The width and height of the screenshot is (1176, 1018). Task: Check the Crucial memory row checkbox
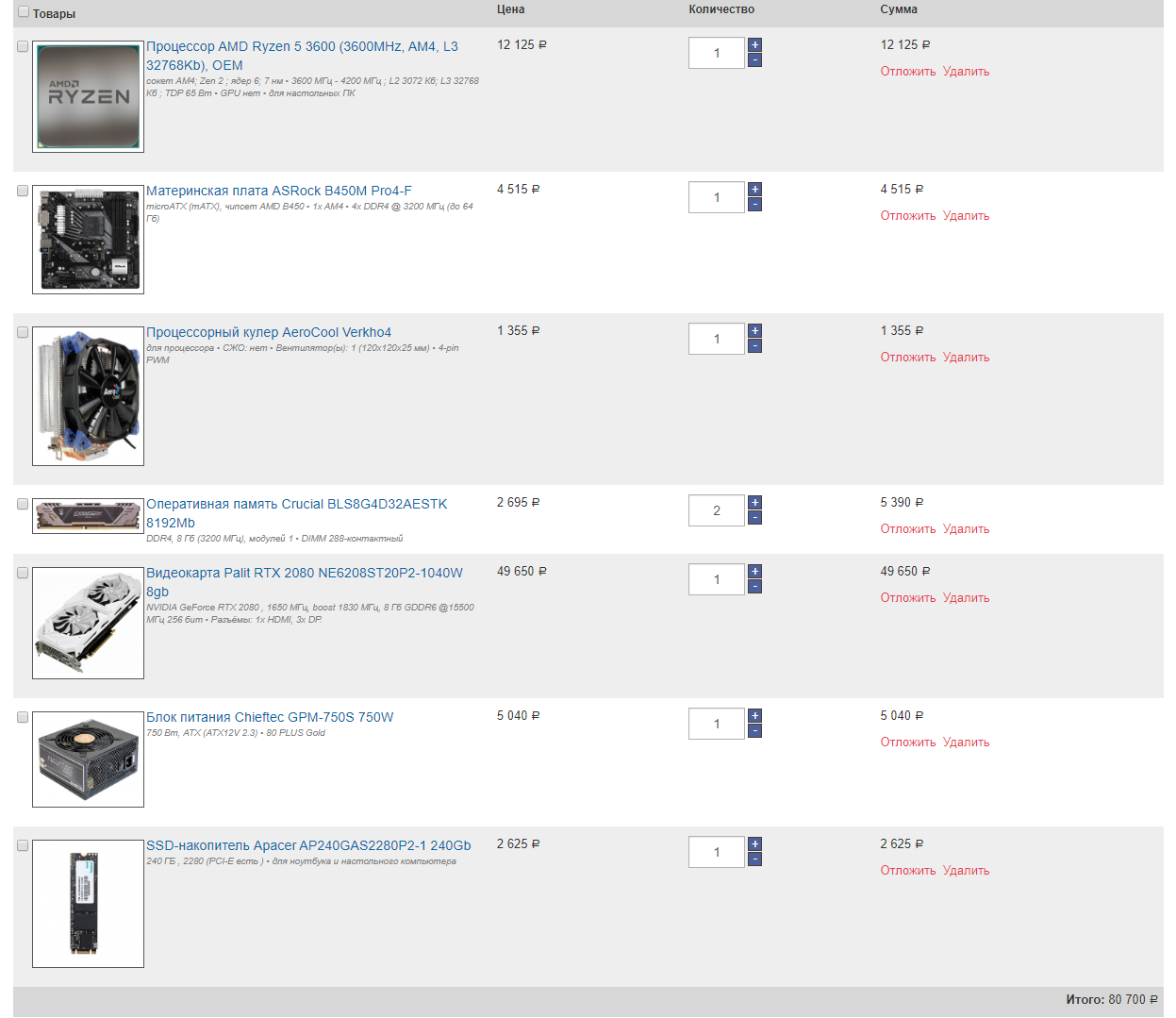tap(23, 504)
